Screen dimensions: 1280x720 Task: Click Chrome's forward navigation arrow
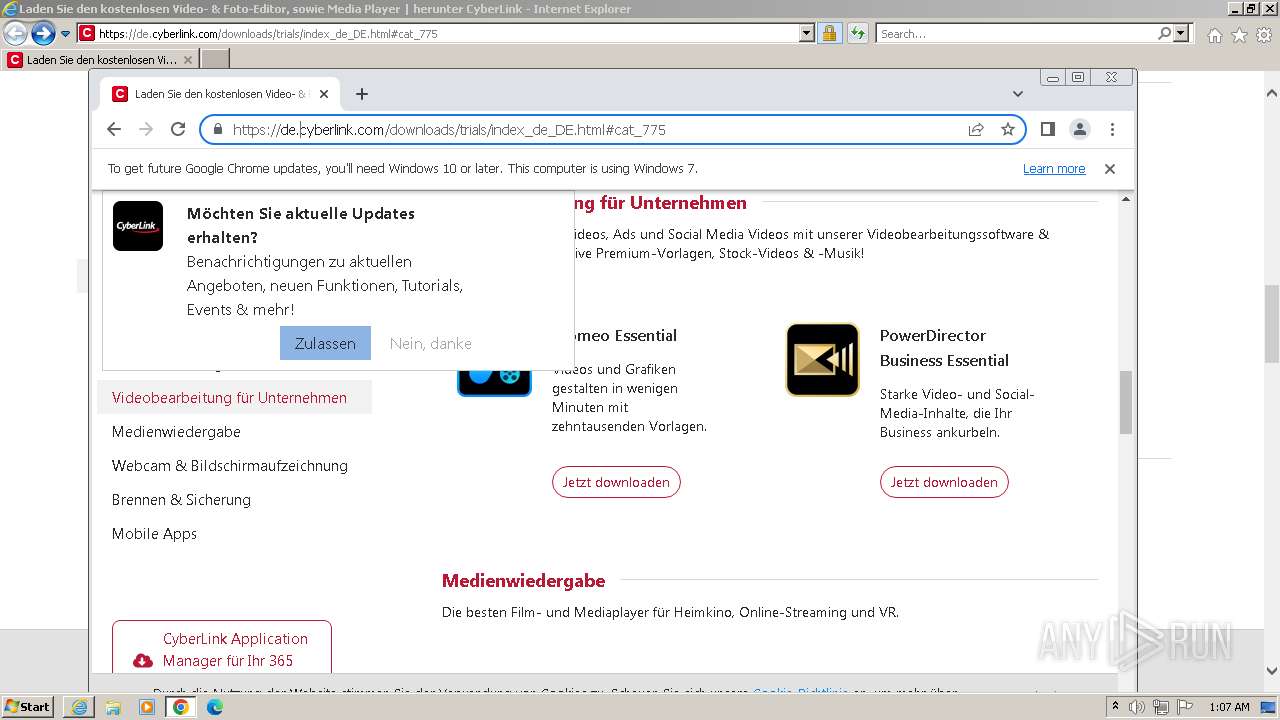146,129
